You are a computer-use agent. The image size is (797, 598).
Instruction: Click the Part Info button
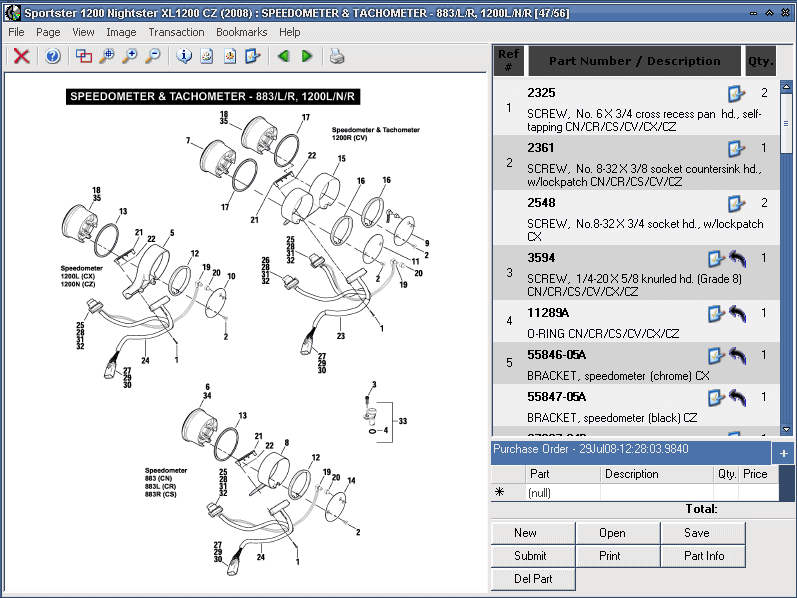click(x=704, y=556)
